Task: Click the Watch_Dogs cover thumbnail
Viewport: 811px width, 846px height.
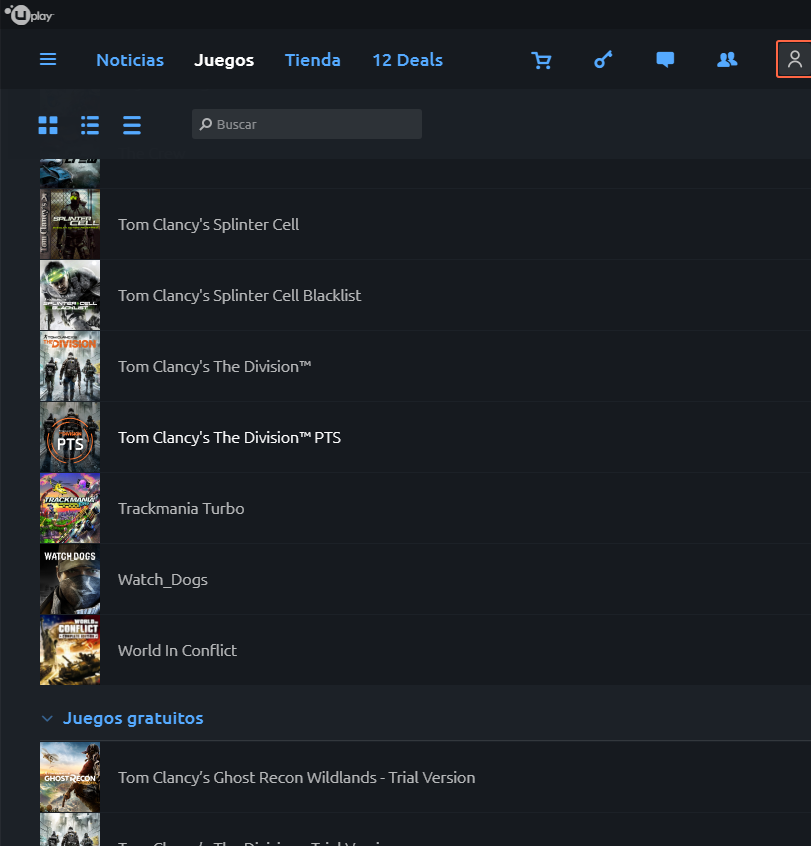Action: point(70,579)
